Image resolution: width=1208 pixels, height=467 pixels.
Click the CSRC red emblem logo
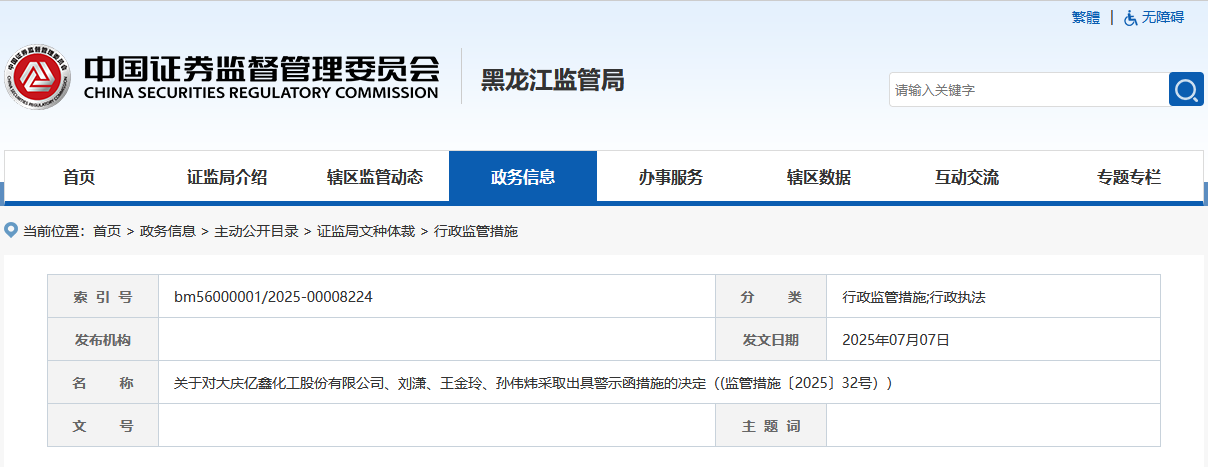tap(38, 77)
